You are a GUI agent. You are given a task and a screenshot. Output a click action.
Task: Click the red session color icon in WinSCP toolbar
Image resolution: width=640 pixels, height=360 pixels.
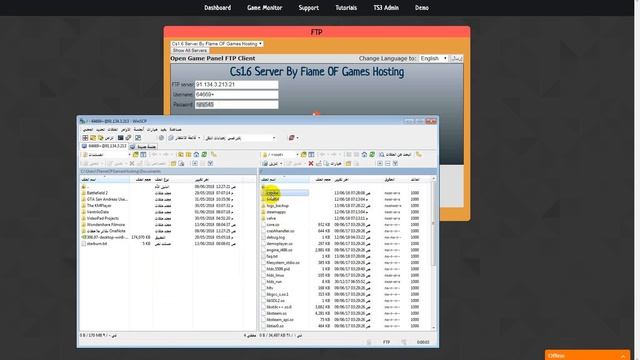(x=291, y=138)
